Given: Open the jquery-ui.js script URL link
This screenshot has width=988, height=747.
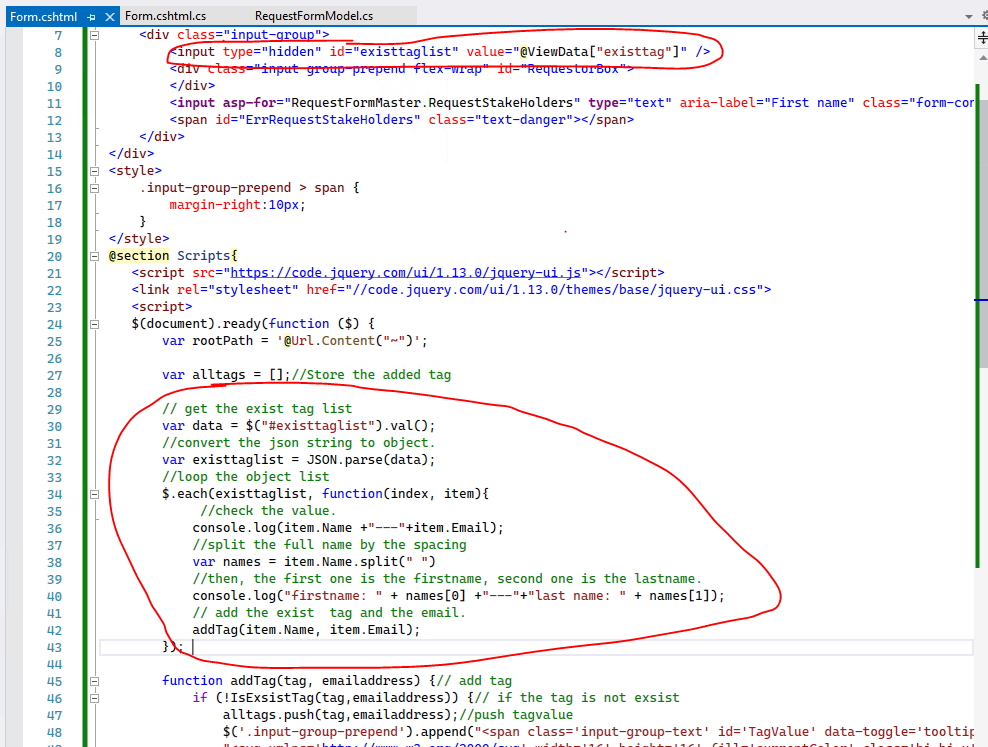Looking at the screenshot, I should coord(405,273).
